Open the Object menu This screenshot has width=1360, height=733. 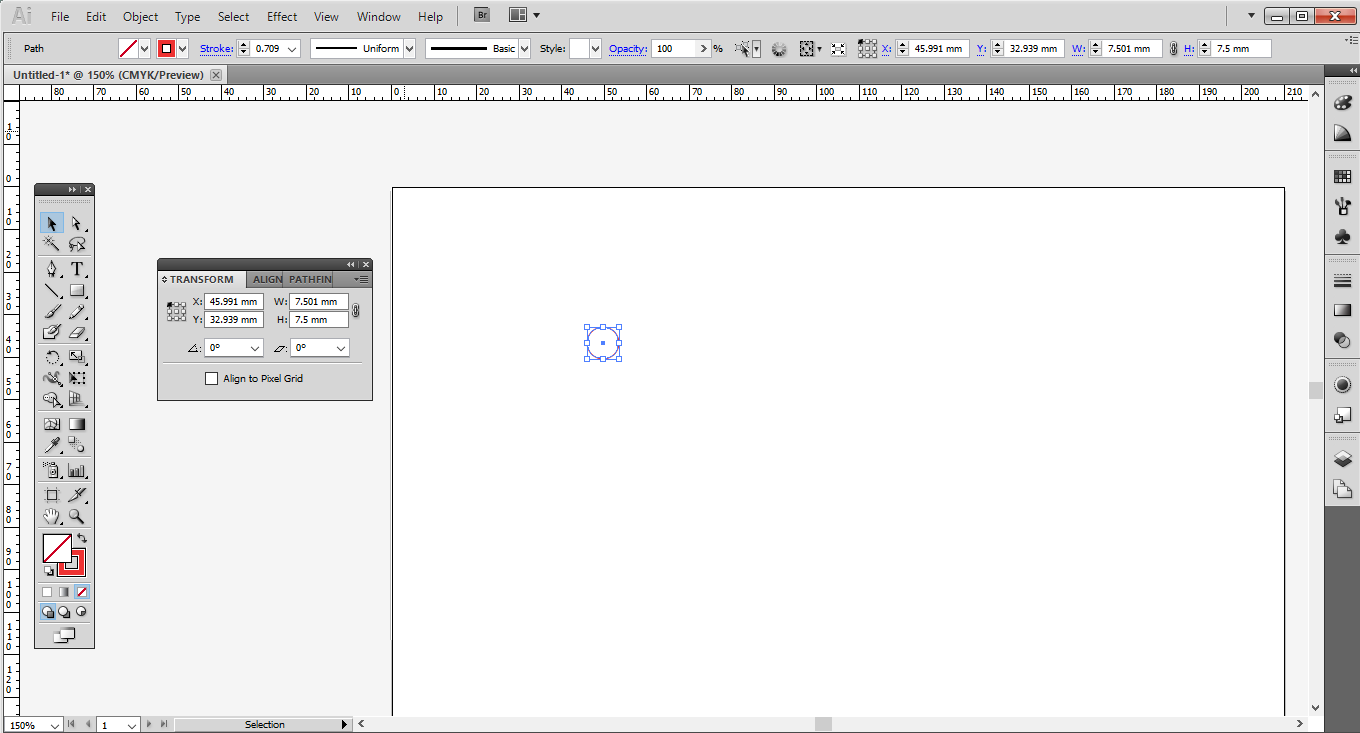coord(140,16)
